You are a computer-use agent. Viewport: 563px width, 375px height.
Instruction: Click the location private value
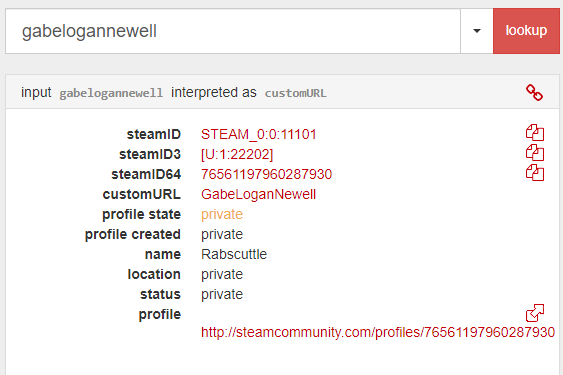click(222, 275)
